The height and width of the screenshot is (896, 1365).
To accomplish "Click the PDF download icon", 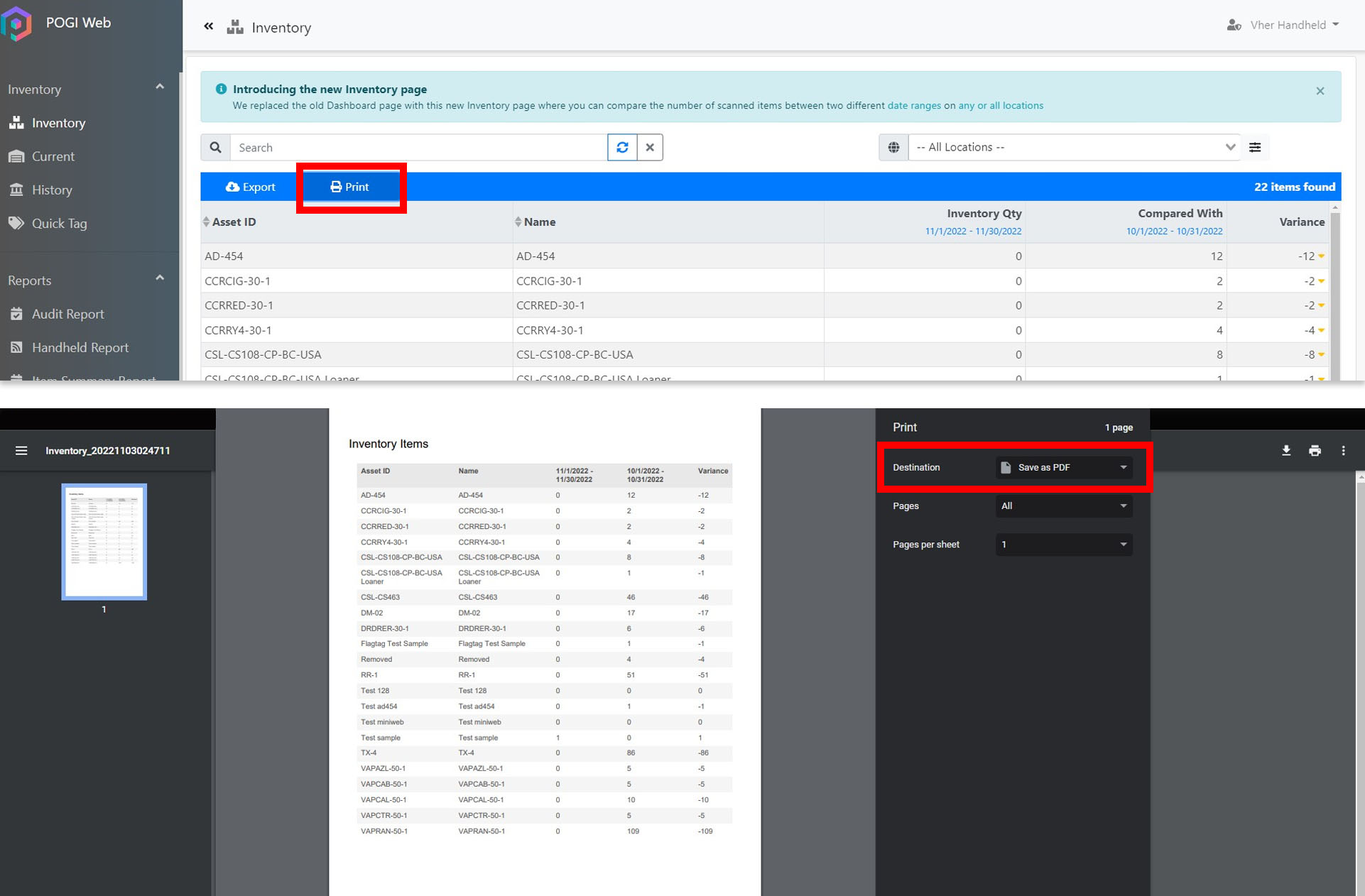I will (1286, 451).
